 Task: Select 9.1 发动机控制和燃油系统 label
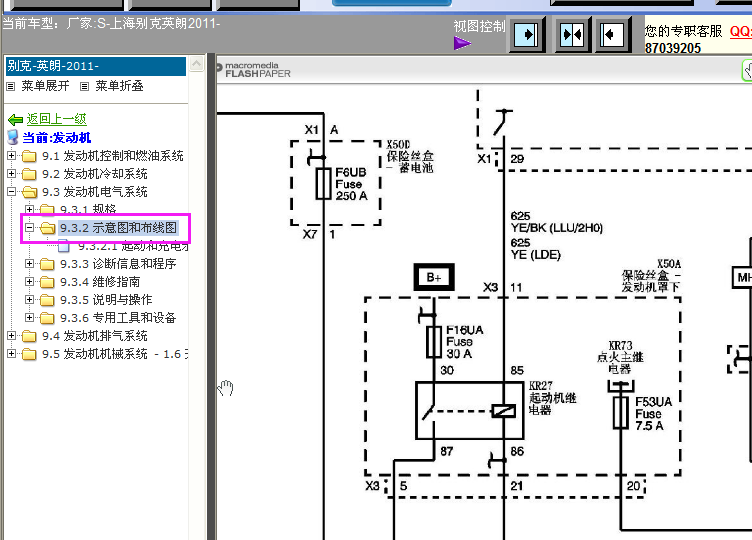(x=113, y=156)
